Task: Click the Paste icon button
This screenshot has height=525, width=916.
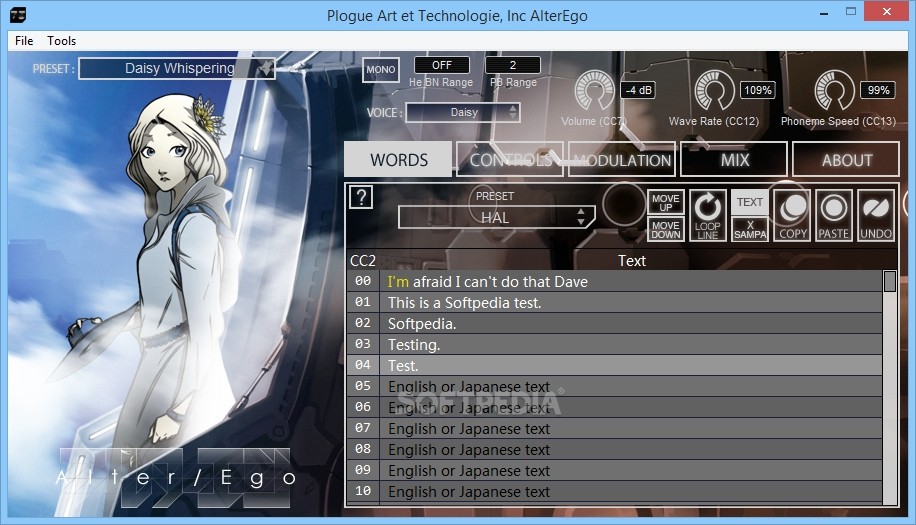Action: coord(834,215)
